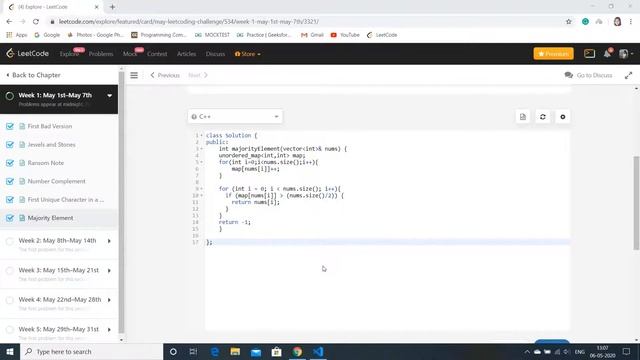
Task: Open the new tab plus button
Action: [112, 7]
